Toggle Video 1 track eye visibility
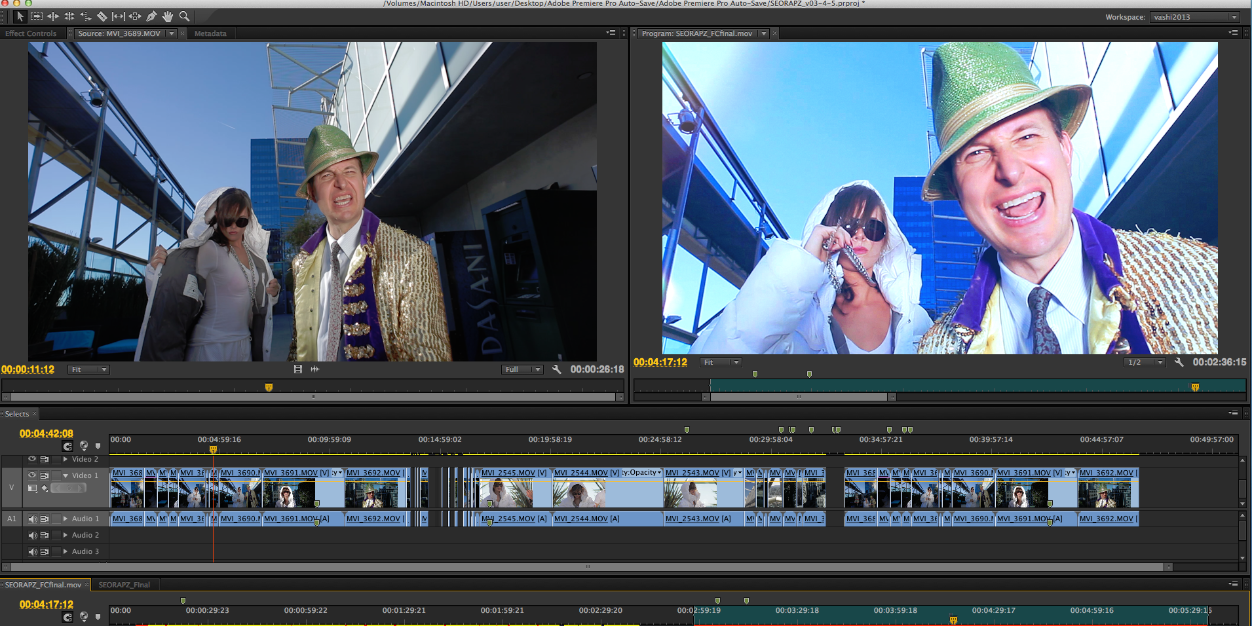The height and width of the screenshot is (626, 1252). click(x=32, y=475)
